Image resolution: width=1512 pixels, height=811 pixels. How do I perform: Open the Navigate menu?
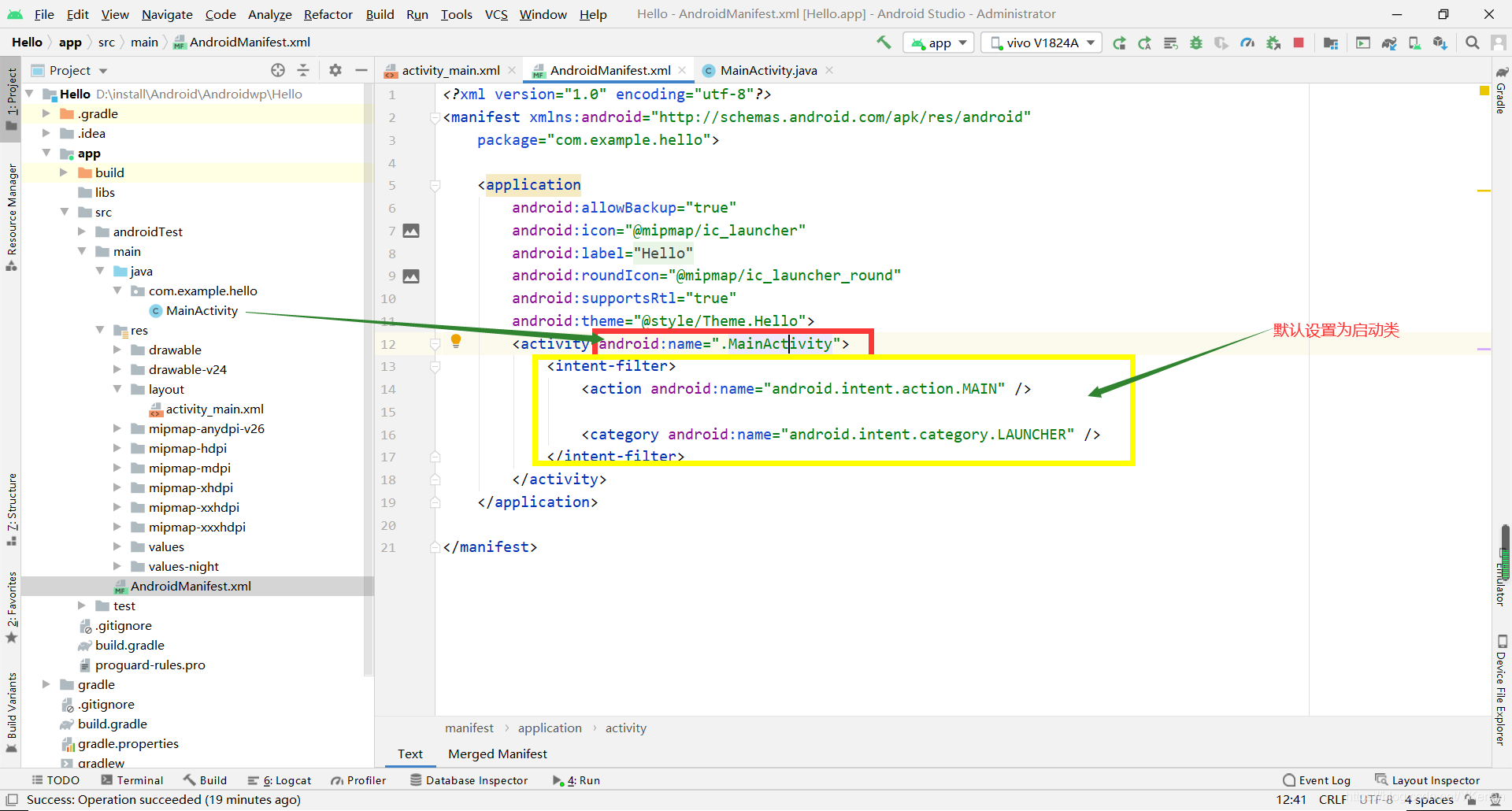167,14
